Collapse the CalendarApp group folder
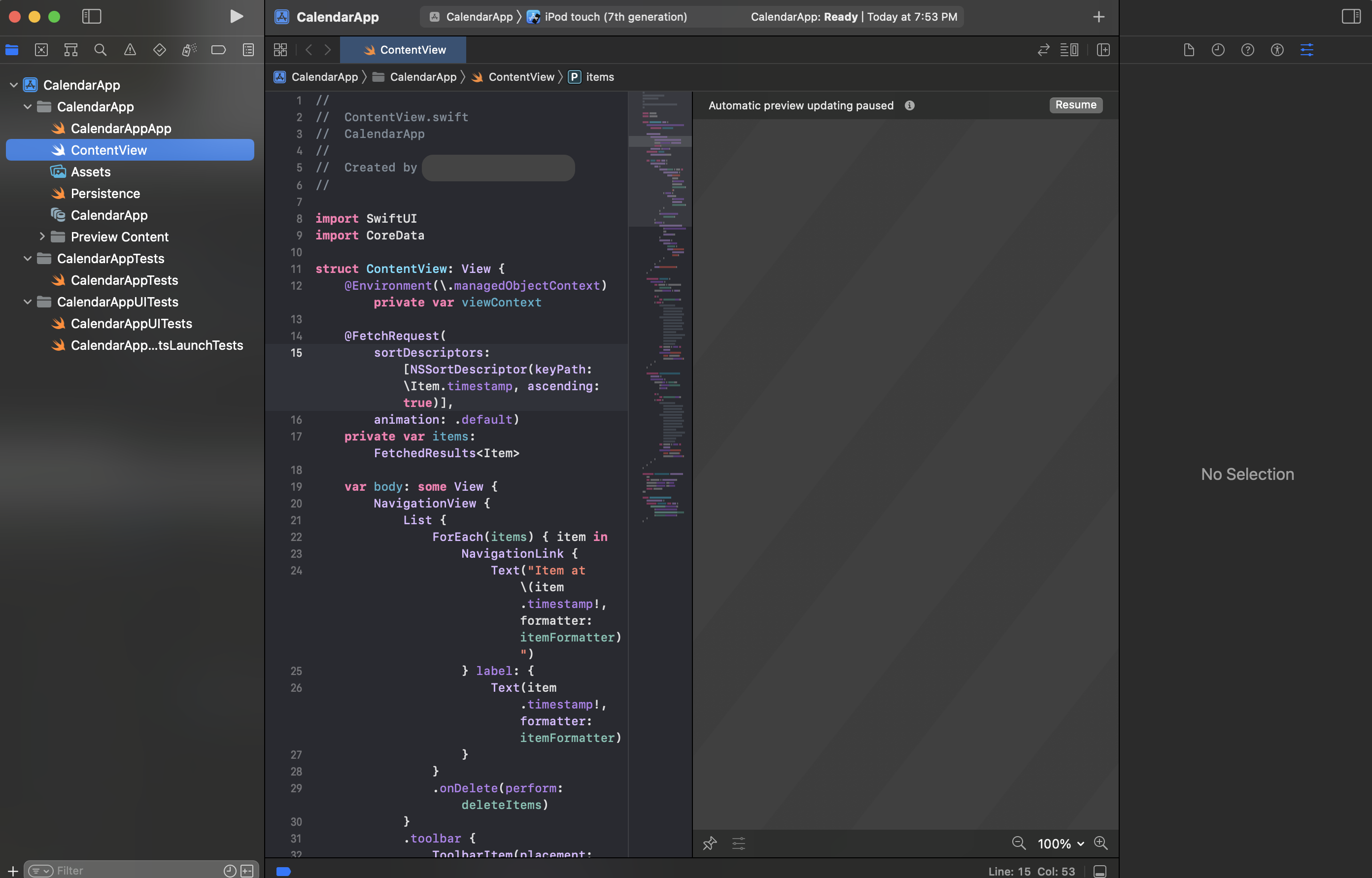The height and width of the screenshot is (878, 1372). 28,106
